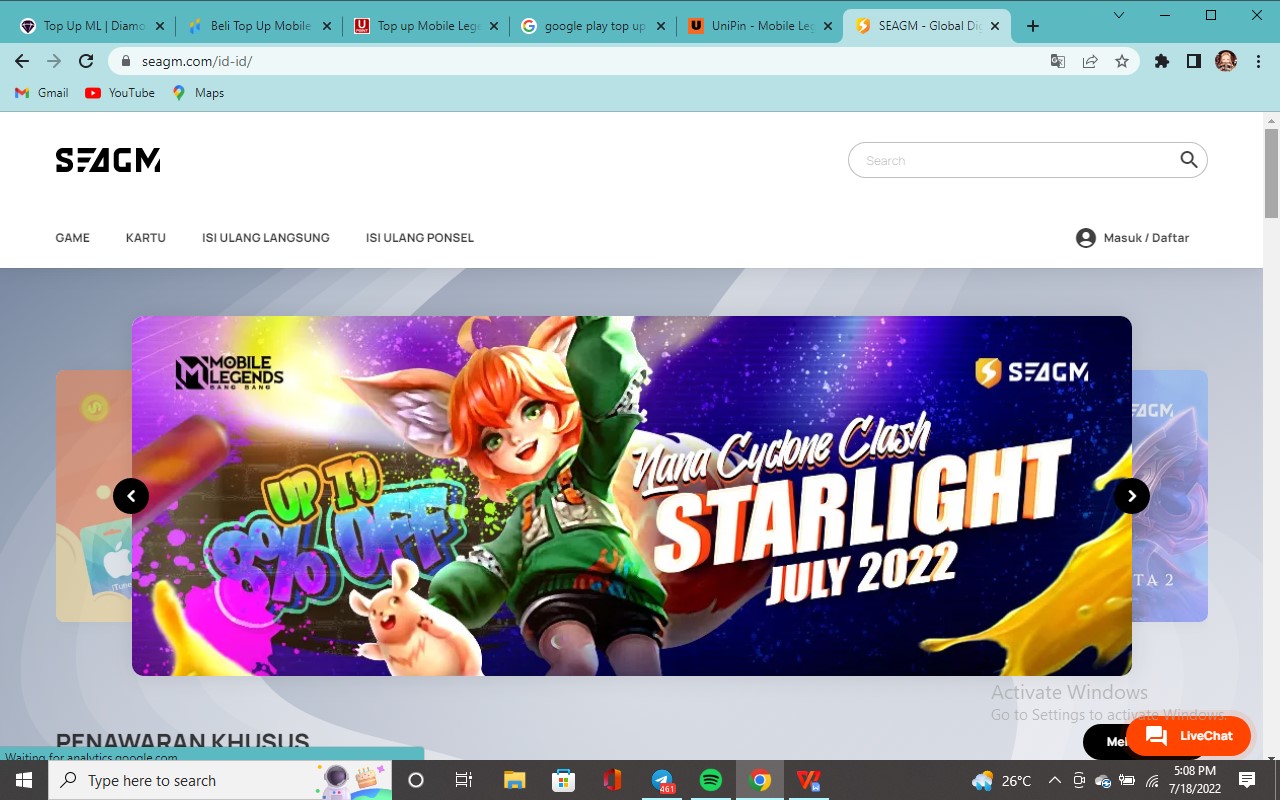This screenshot has height=800, width=1280.
Task: Click the taskbar search box
Action: [x=220, y=780]
